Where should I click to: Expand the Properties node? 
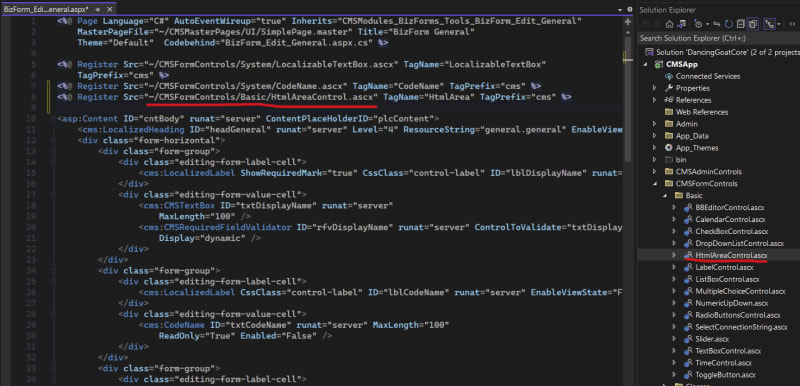655,88
